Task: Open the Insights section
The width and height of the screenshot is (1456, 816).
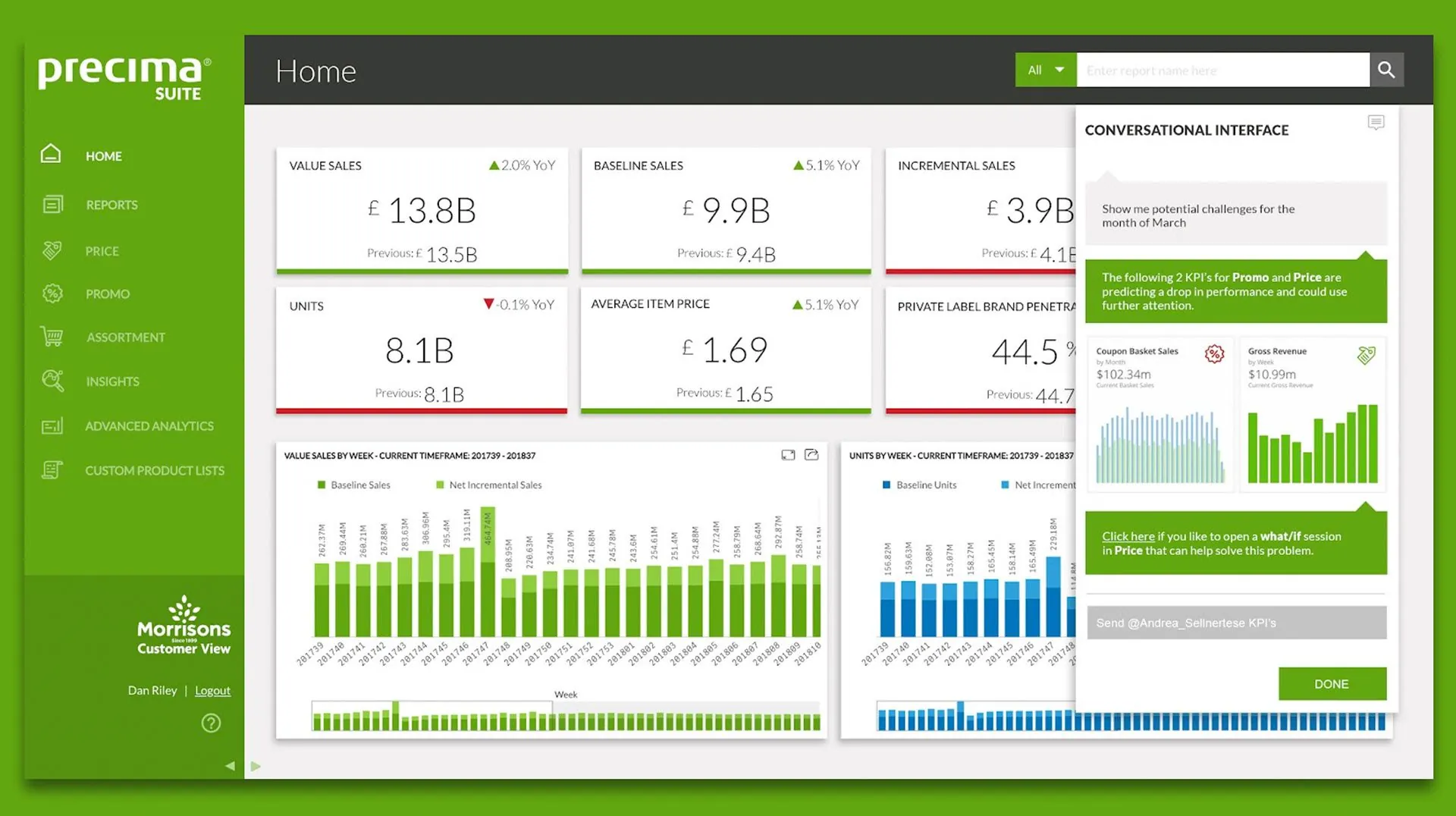Action: [x=113, y=381]
